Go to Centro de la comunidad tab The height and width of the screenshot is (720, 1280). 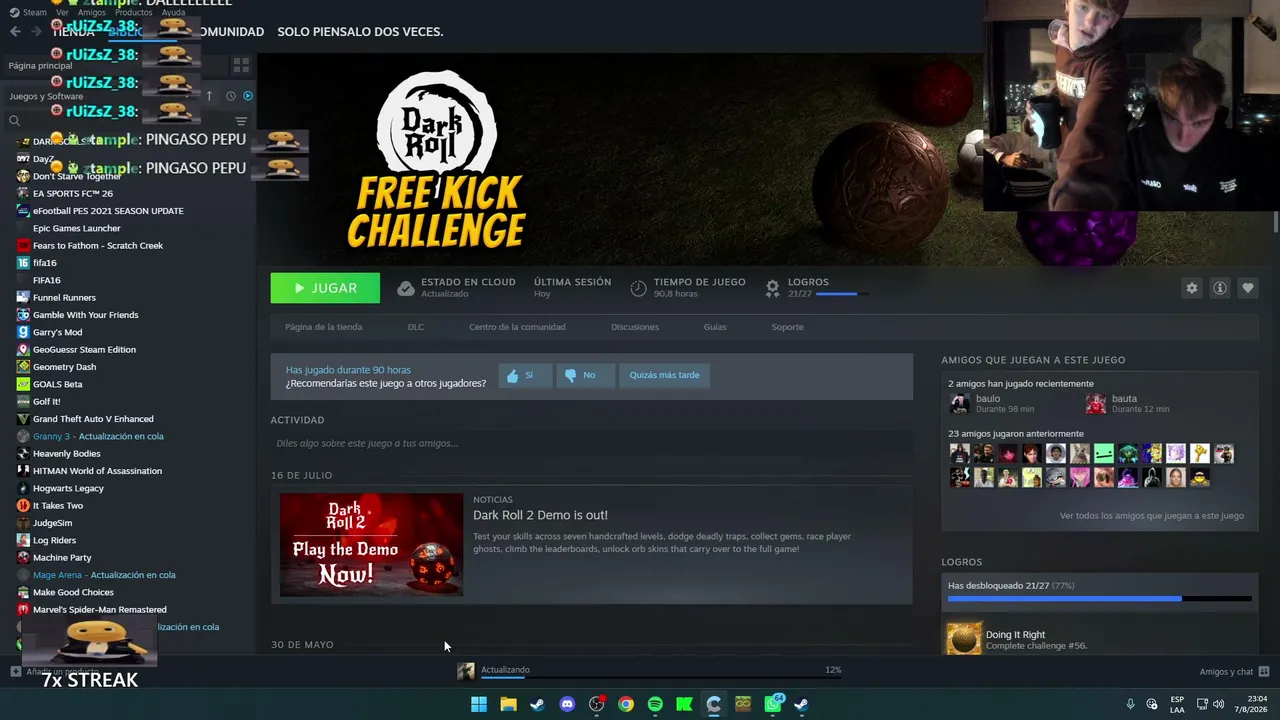click(517, 327)
